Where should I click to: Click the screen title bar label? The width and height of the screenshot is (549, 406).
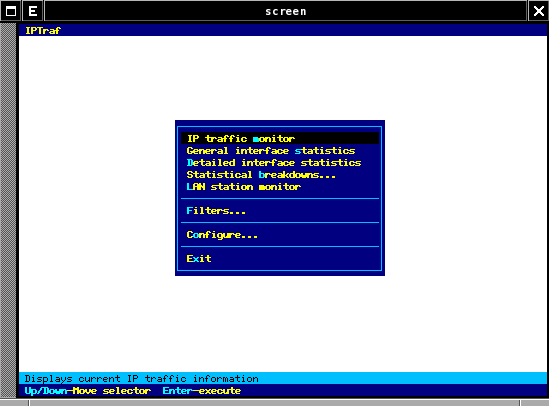286,12
